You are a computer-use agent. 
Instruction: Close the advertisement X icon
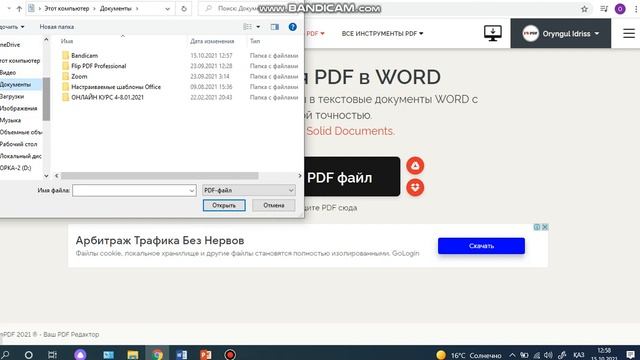[545, 227]
